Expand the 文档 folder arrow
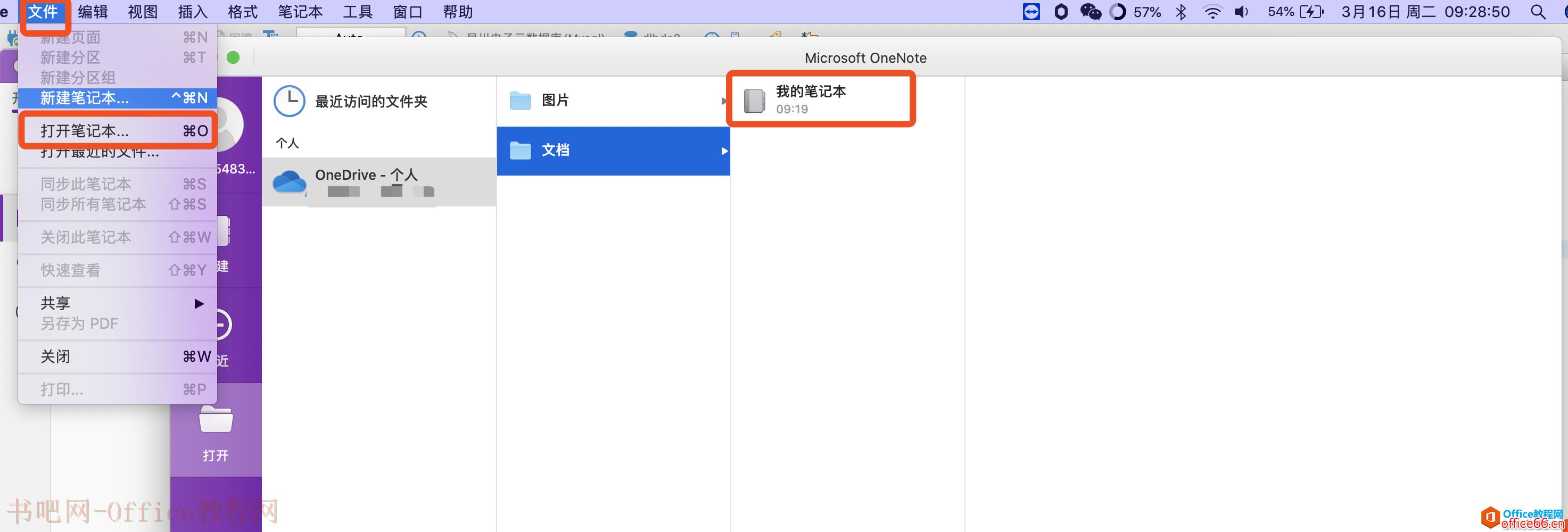The height and width of the screenshot is (532, 1568). coord(724,151)
